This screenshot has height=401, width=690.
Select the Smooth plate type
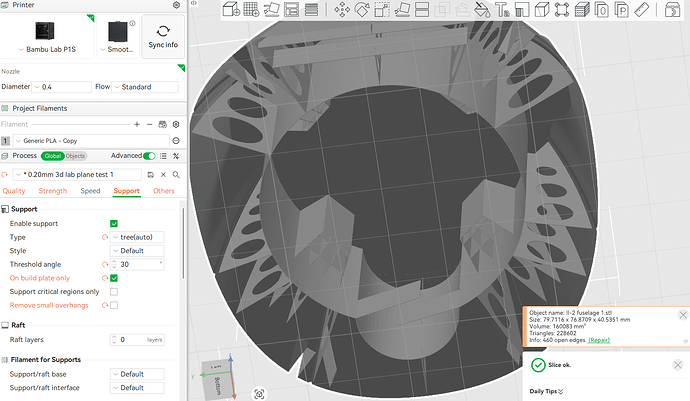pyautogui.click(x=118, y=37)
